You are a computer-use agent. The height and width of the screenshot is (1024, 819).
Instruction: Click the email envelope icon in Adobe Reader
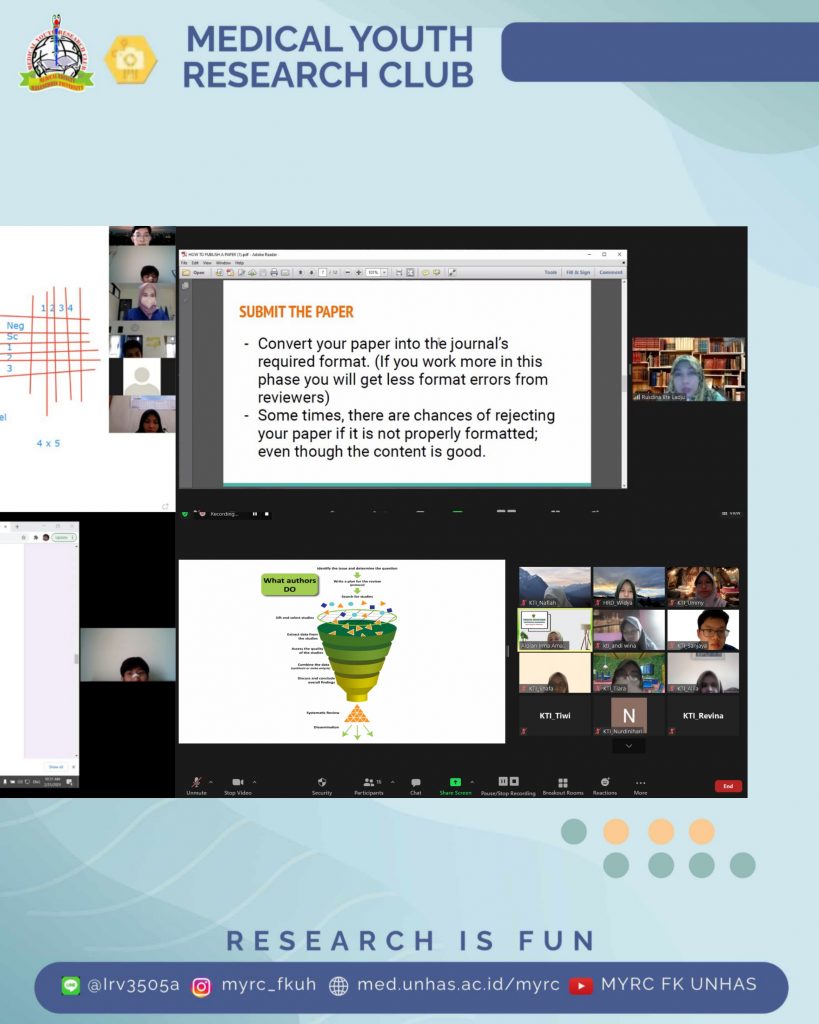point(285,272)
